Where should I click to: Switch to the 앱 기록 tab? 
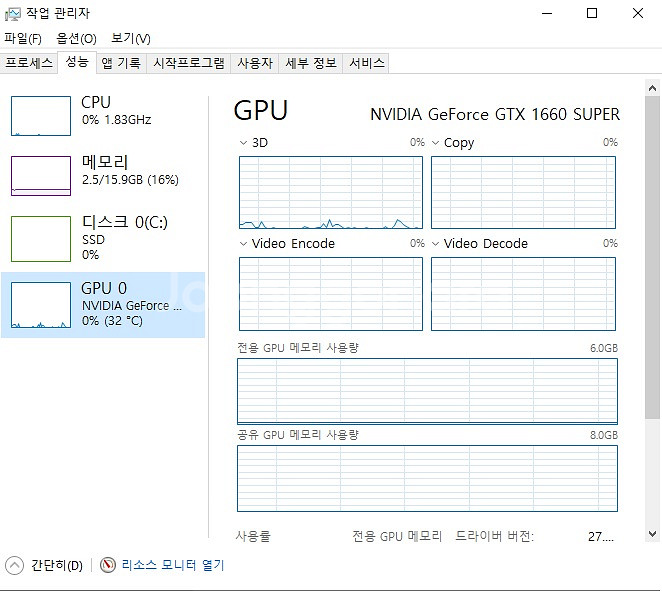(x=121, y=63)
